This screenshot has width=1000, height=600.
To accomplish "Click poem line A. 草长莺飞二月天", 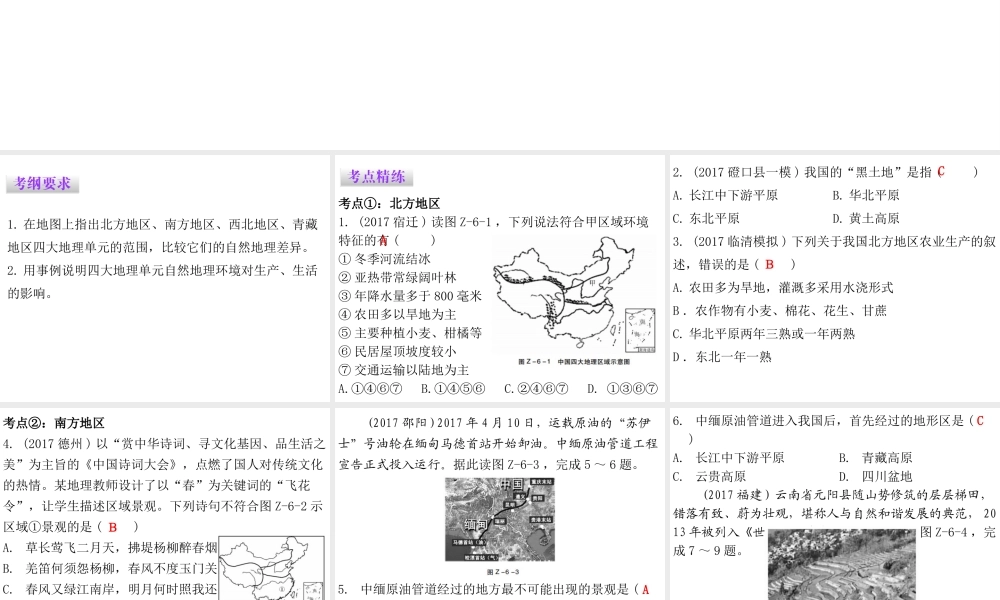I will [x=110, y=547].
